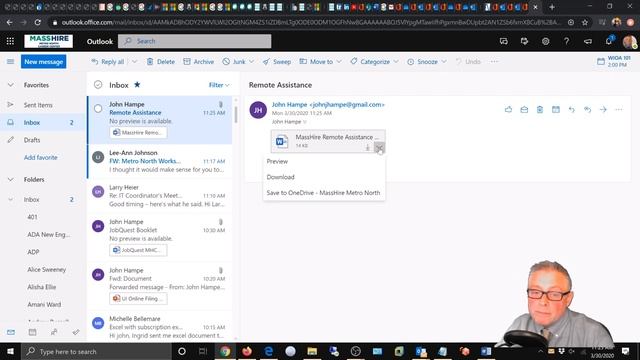Click Firefox icon in Windows taskbar
This screenshot has width=640, height=360.
[247, 351]
